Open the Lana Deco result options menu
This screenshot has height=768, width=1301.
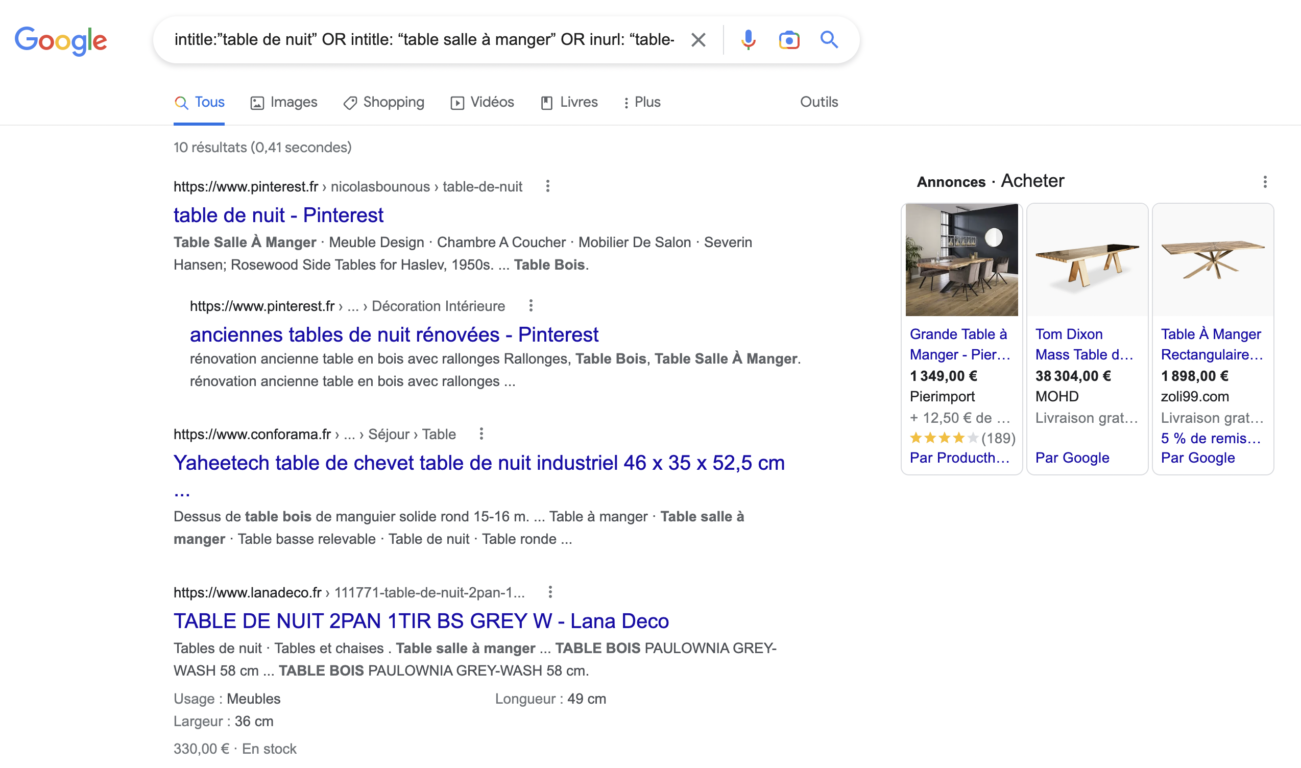(549, 591)
